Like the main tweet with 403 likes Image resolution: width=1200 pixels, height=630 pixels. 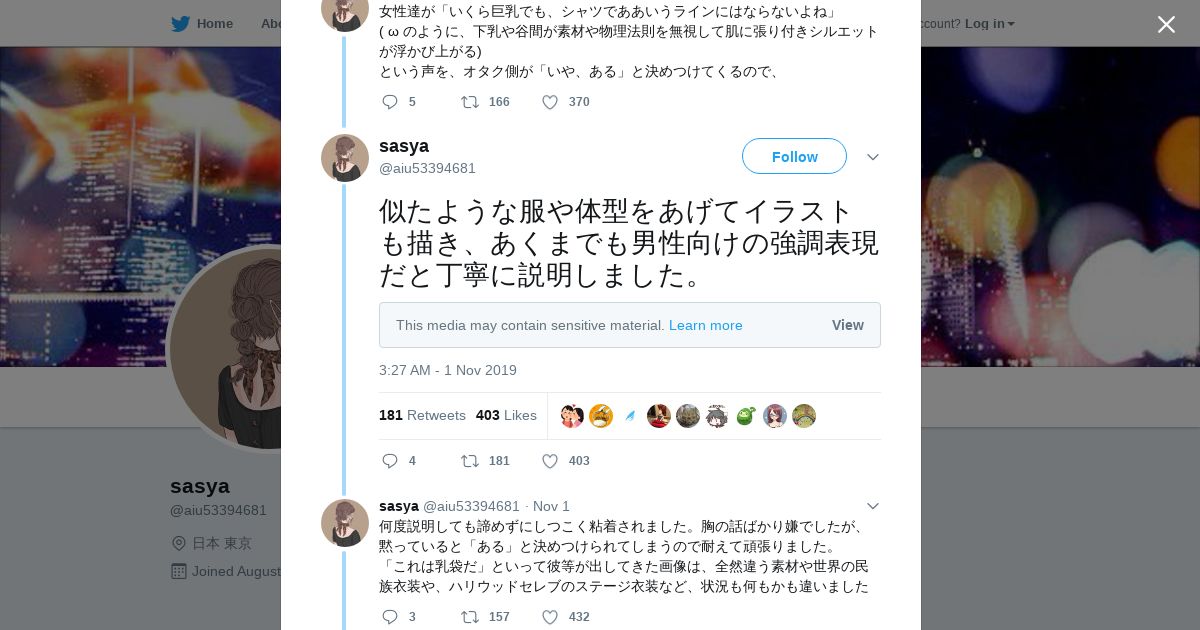point(550,461)
